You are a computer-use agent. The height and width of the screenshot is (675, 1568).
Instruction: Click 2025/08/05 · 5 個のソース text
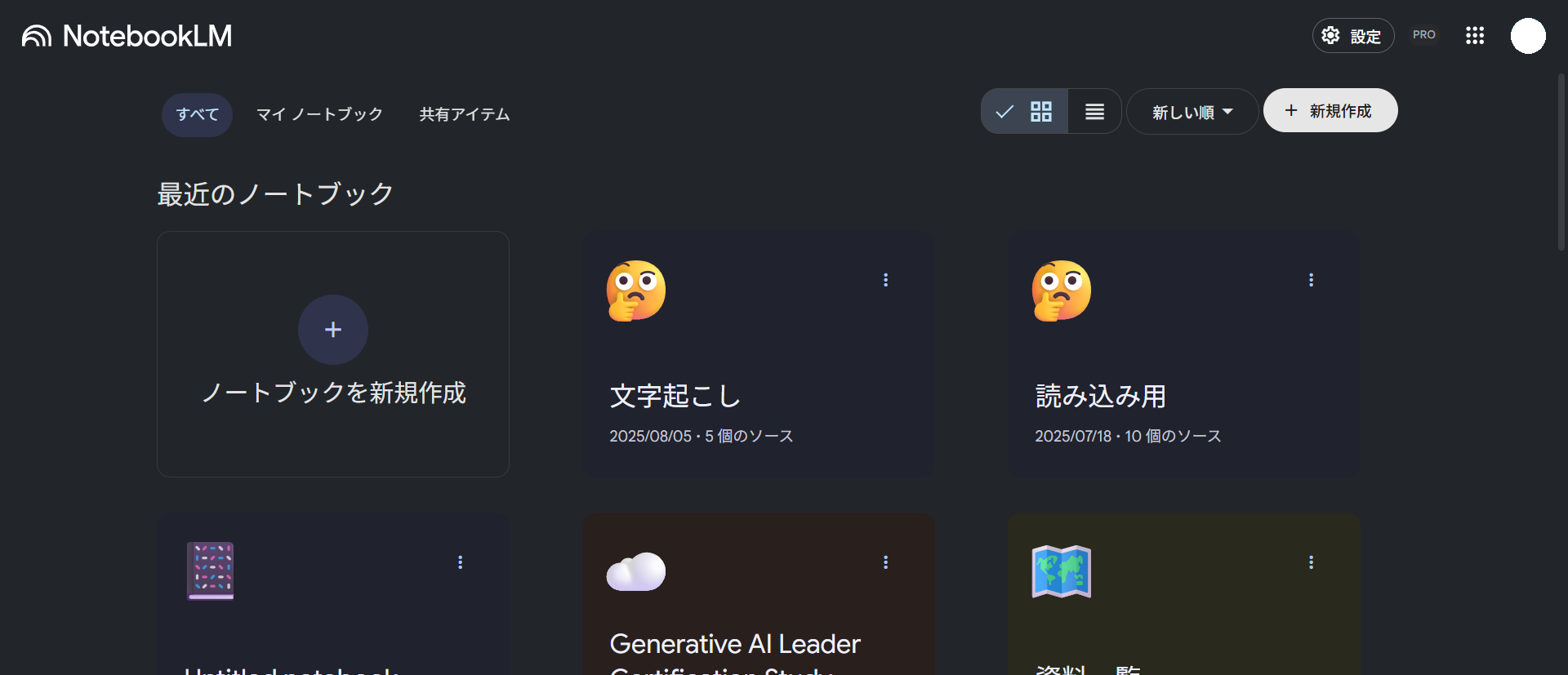702,436
